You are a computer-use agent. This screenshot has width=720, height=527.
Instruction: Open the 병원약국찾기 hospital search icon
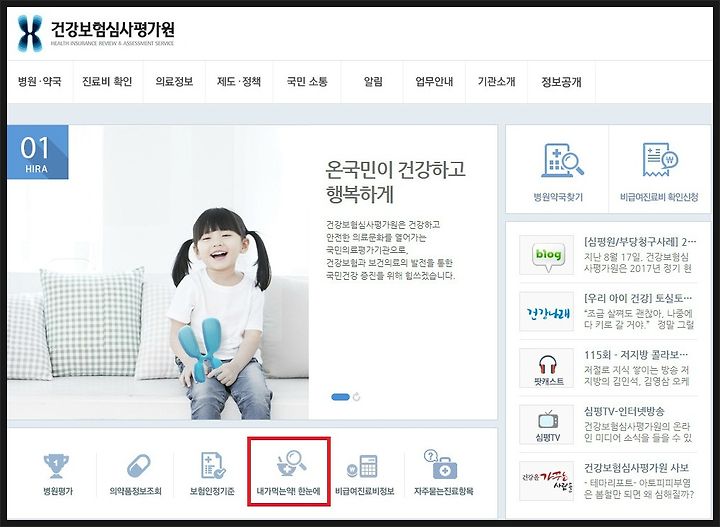(x=562, y=161)
